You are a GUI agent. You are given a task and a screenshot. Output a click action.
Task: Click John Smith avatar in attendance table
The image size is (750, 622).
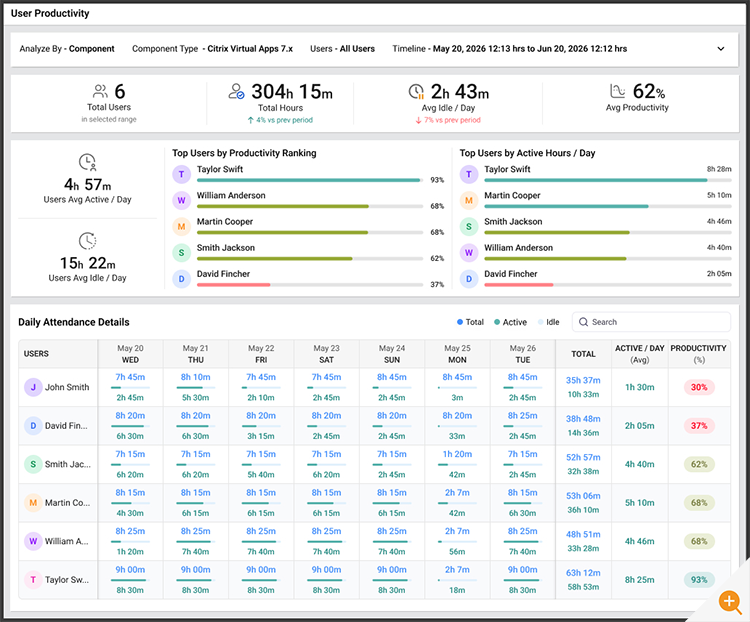coord(33,387)
